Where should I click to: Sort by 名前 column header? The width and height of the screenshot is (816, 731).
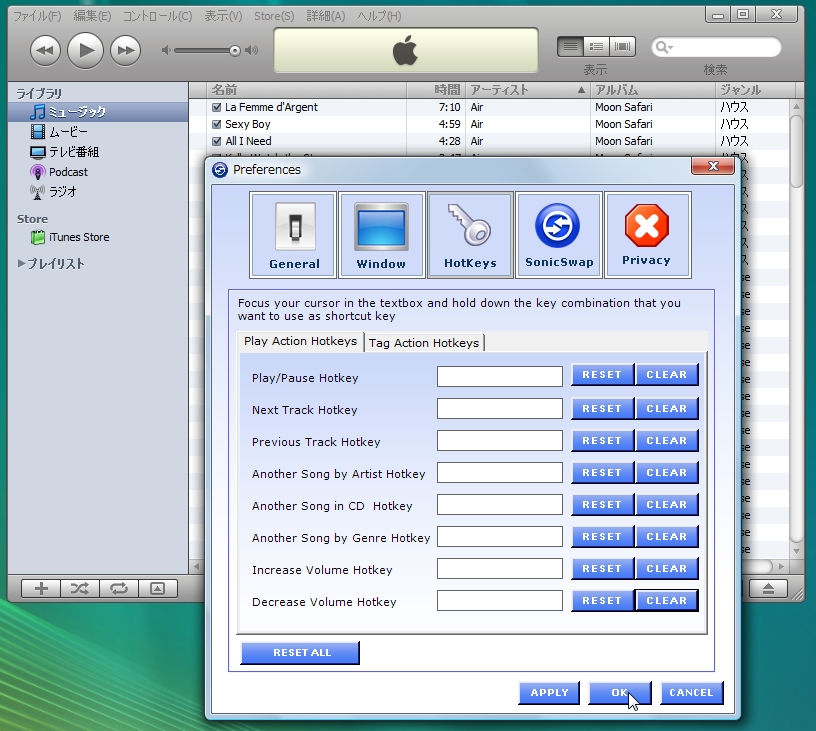[x=307, y=90]
